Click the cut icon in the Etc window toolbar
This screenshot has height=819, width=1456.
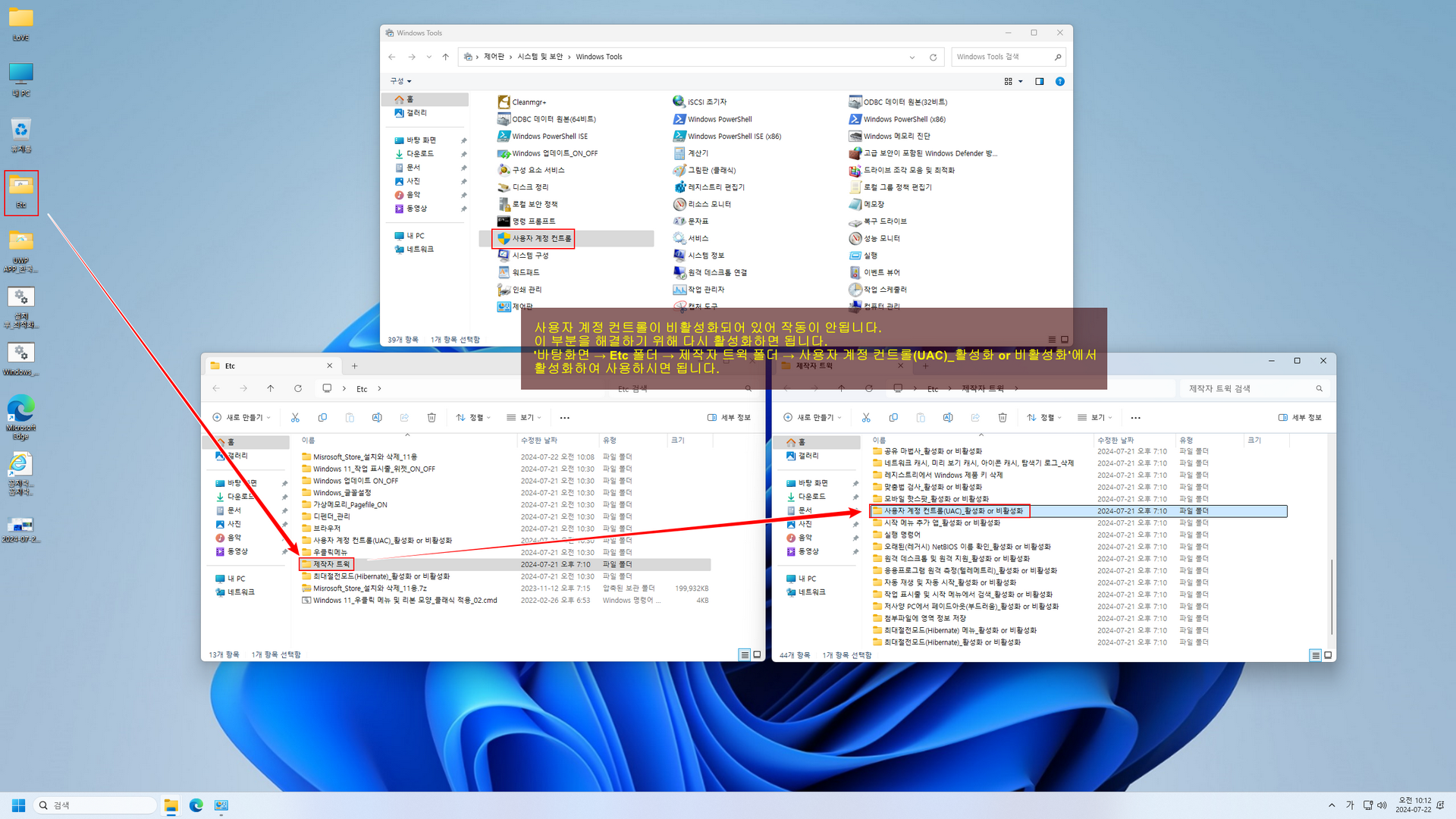click(x=295, y=418)
